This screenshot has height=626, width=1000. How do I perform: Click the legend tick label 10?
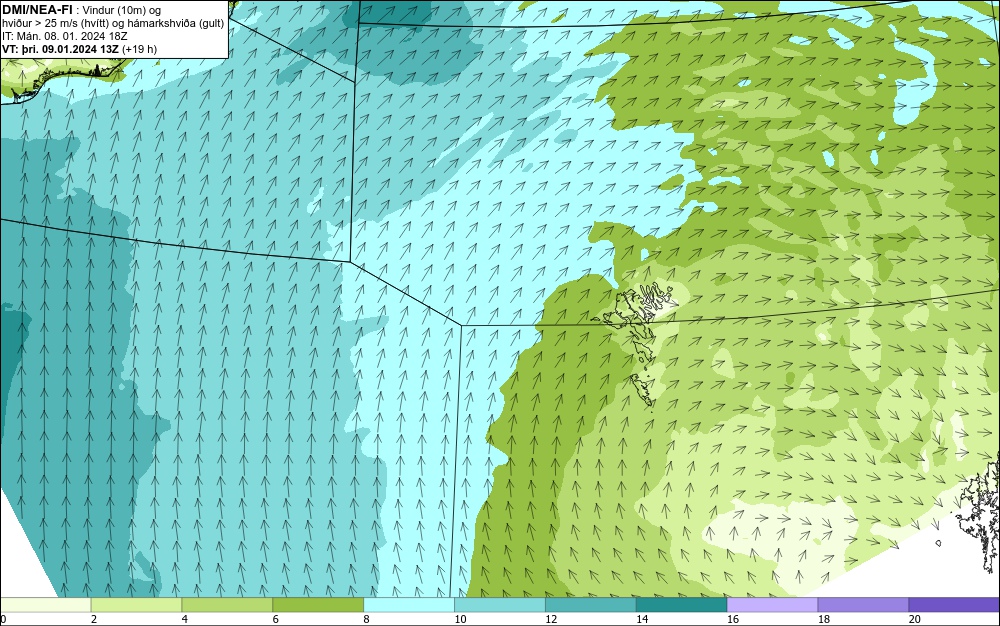(x=460, y=619)
